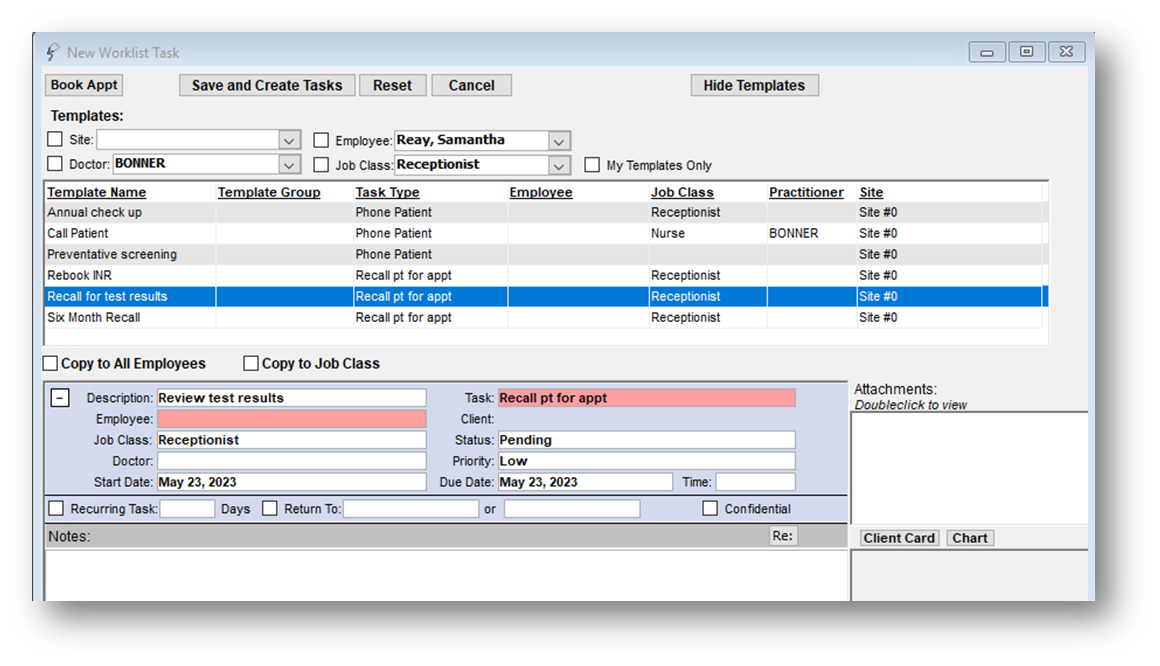This screenshot has width=1160, height=666.
Task: Click the Description field Review test results
Action: coord(291,398)
